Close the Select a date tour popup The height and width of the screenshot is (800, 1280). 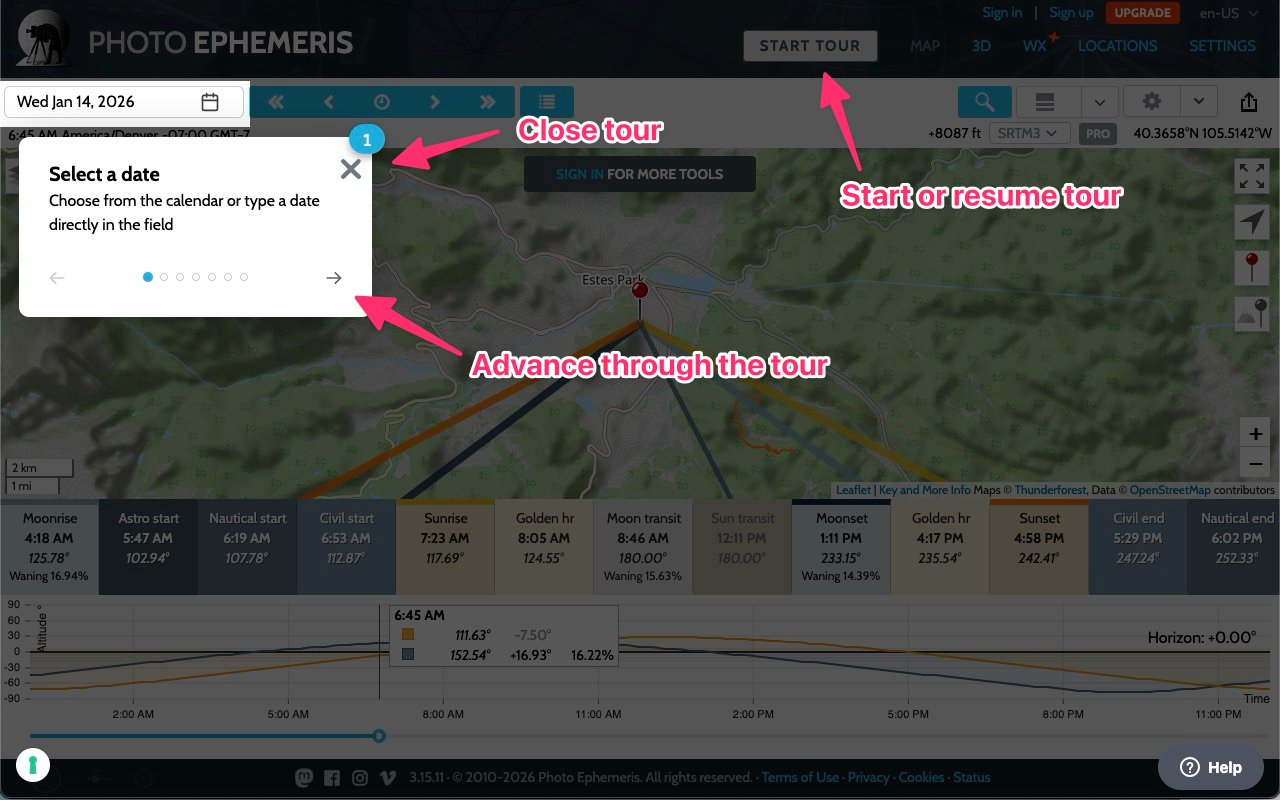[350, 169]
